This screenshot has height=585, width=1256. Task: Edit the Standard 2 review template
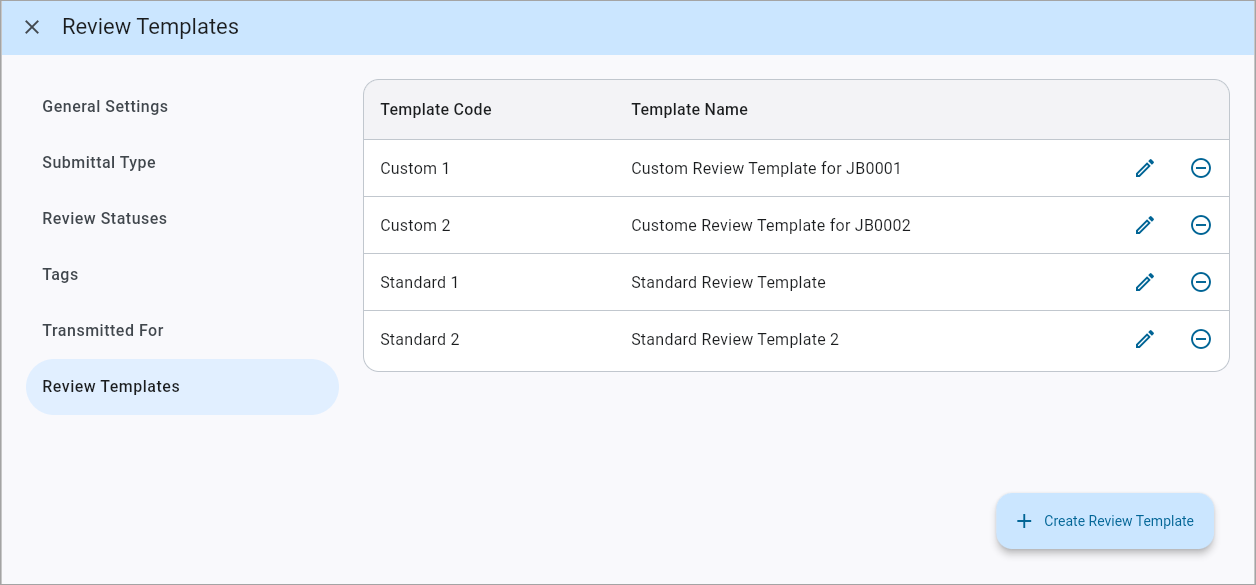[x=1144, y=339]
